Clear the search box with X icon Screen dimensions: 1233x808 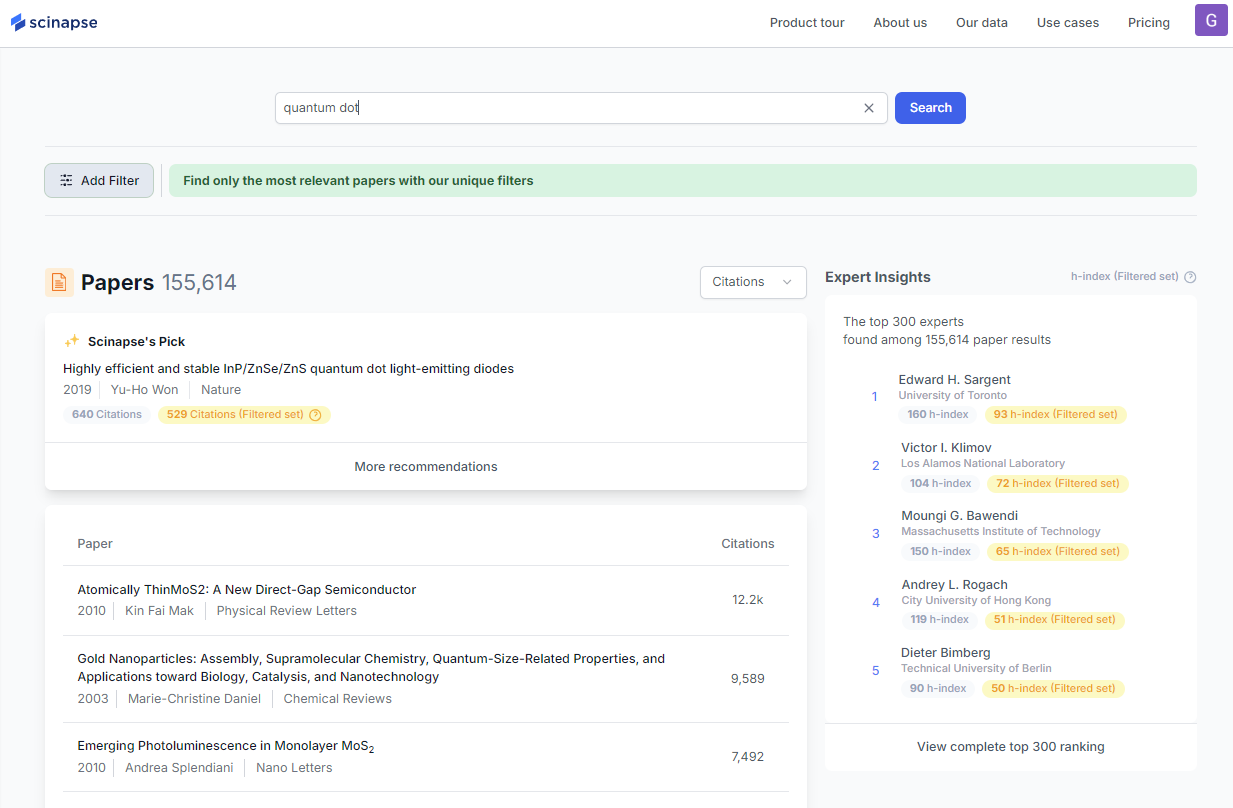pyautogui.click(x=869, y=108)
